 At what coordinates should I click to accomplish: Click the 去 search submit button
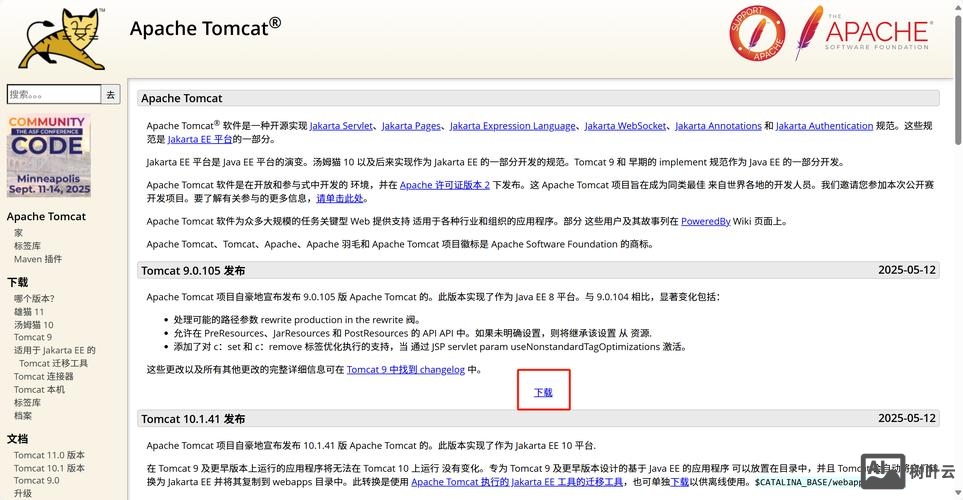[111, 94]
